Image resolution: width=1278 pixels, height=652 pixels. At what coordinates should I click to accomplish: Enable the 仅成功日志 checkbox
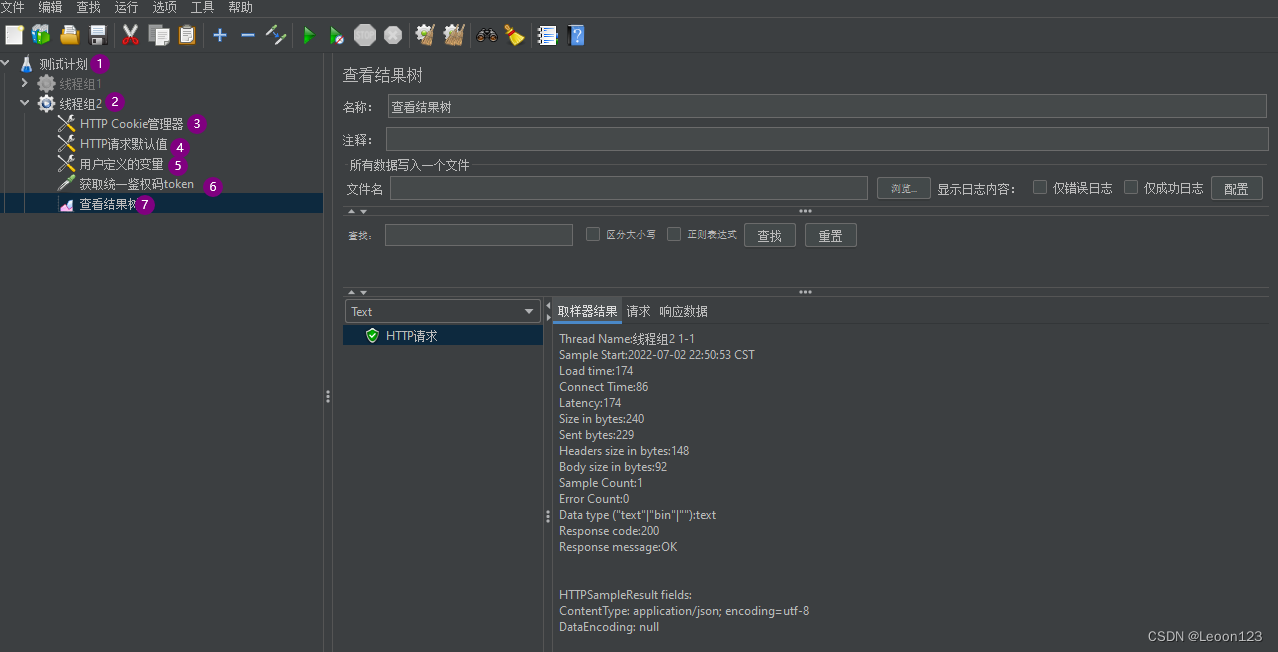1131,187
